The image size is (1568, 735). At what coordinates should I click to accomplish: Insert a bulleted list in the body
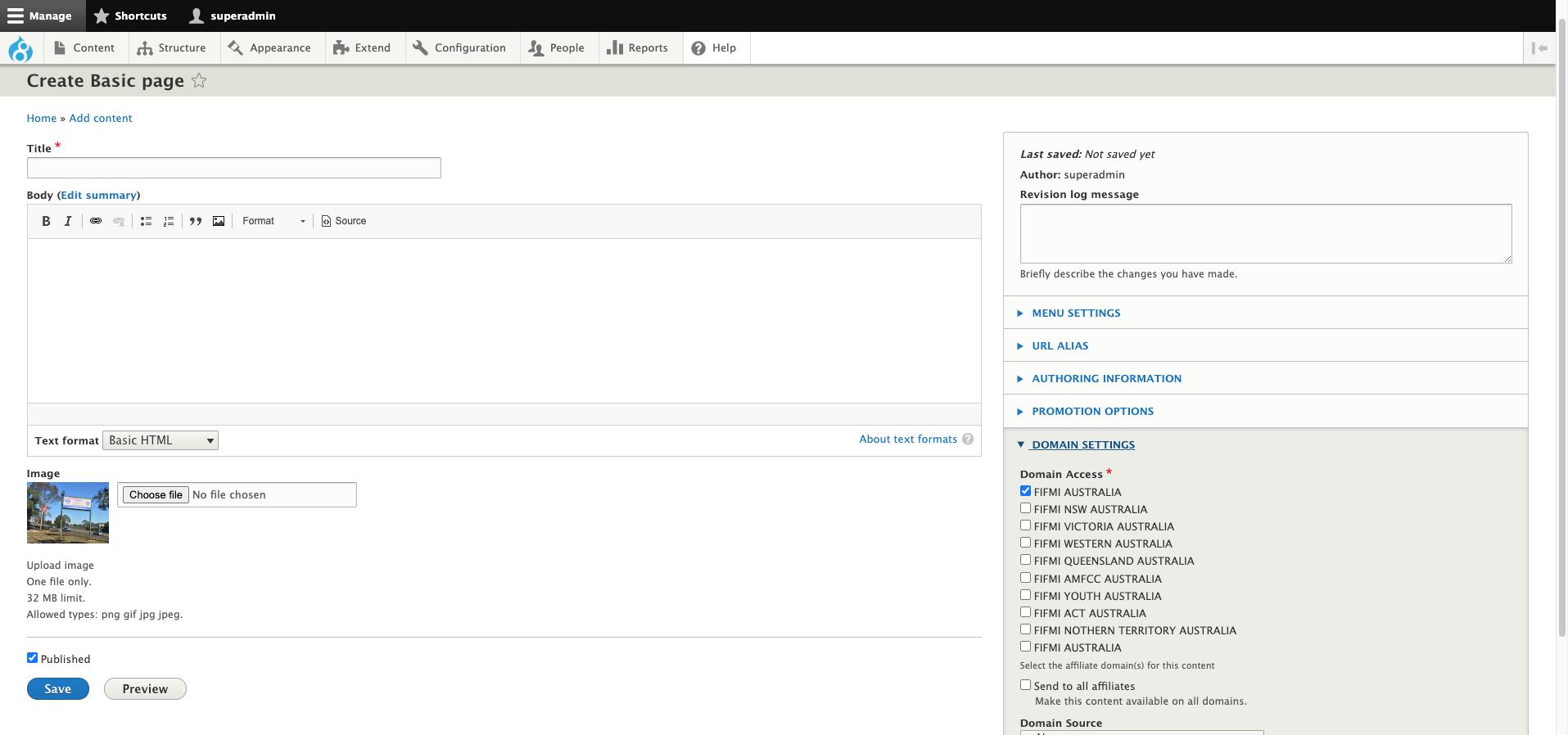click(146, 221)
